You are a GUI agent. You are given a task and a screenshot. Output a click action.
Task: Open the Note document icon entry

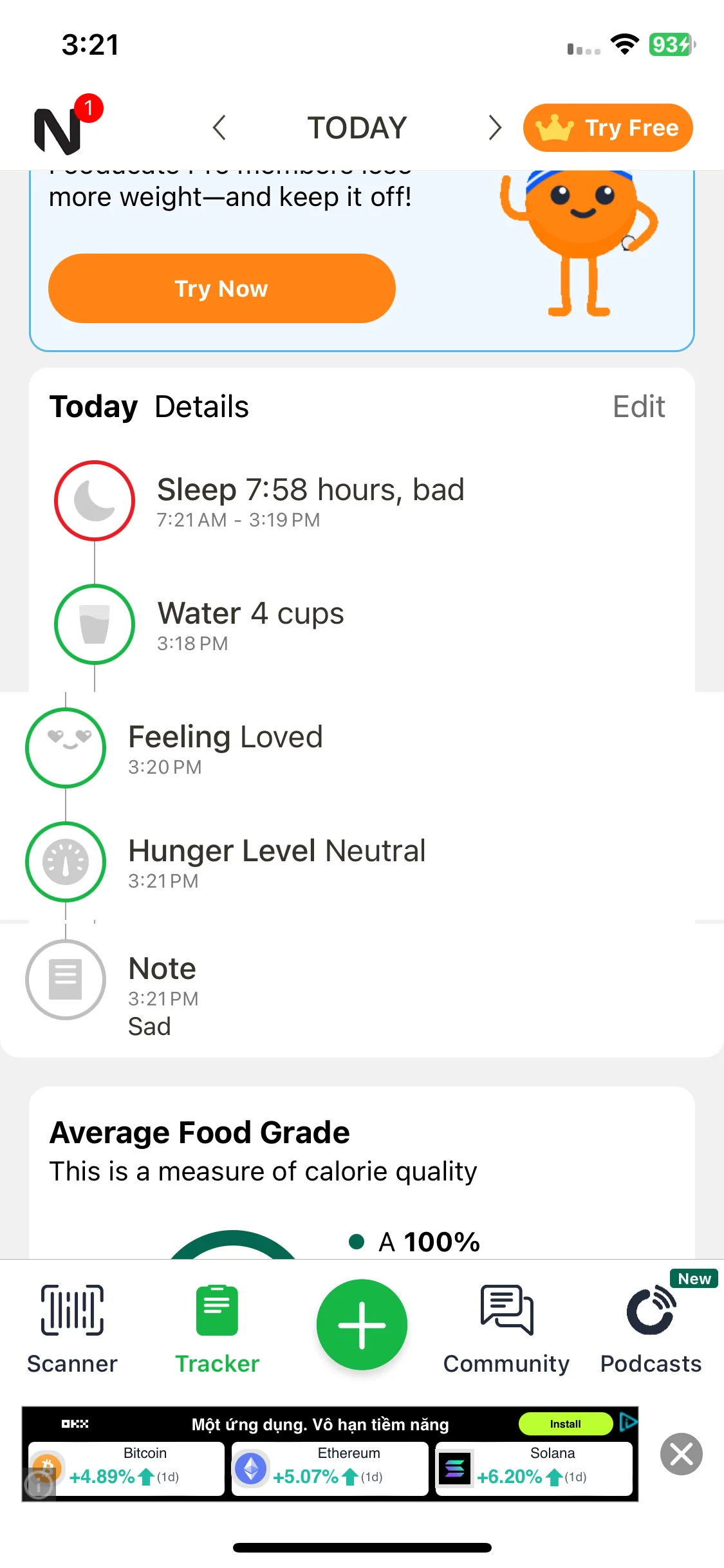coord(66,979)
